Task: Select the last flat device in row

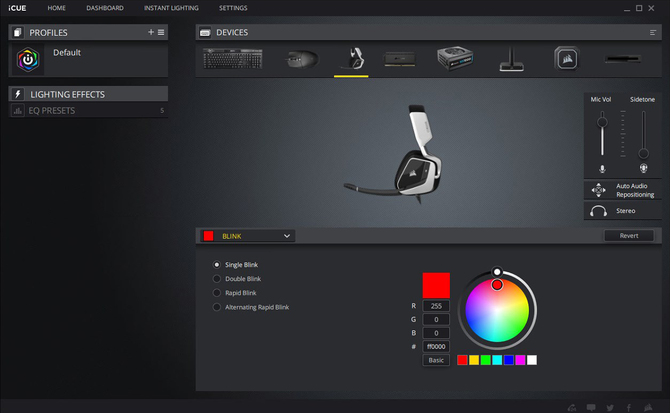Action: tap(623, 59)
